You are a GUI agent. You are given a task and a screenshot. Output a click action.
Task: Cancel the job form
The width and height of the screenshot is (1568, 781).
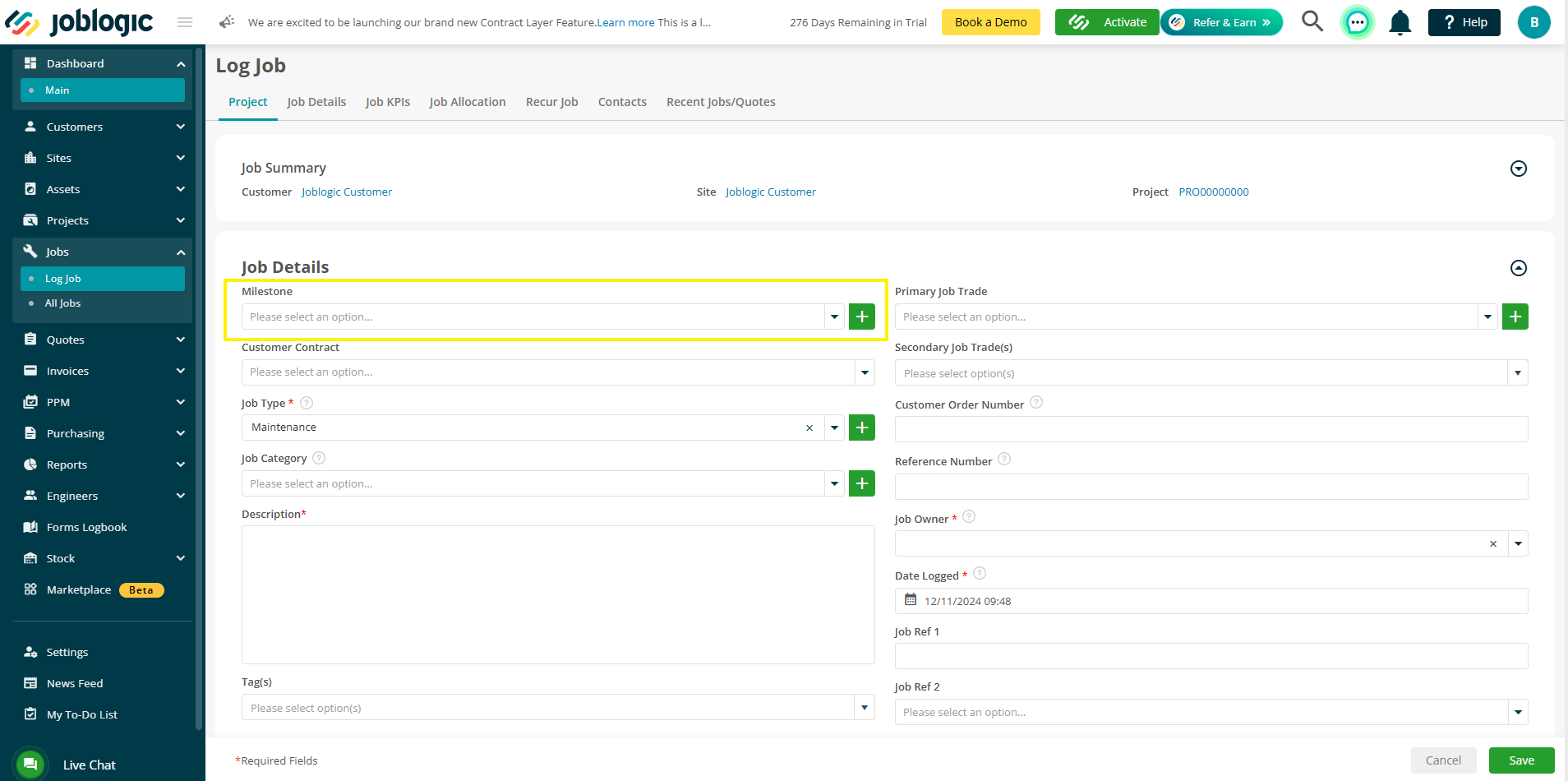[1443, 760]
